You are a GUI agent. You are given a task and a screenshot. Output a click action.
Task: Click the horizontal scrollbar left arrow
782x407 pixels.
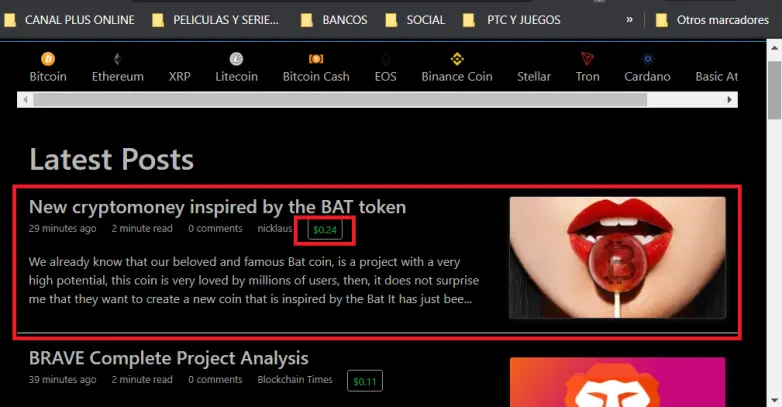[x=25, y=100]
